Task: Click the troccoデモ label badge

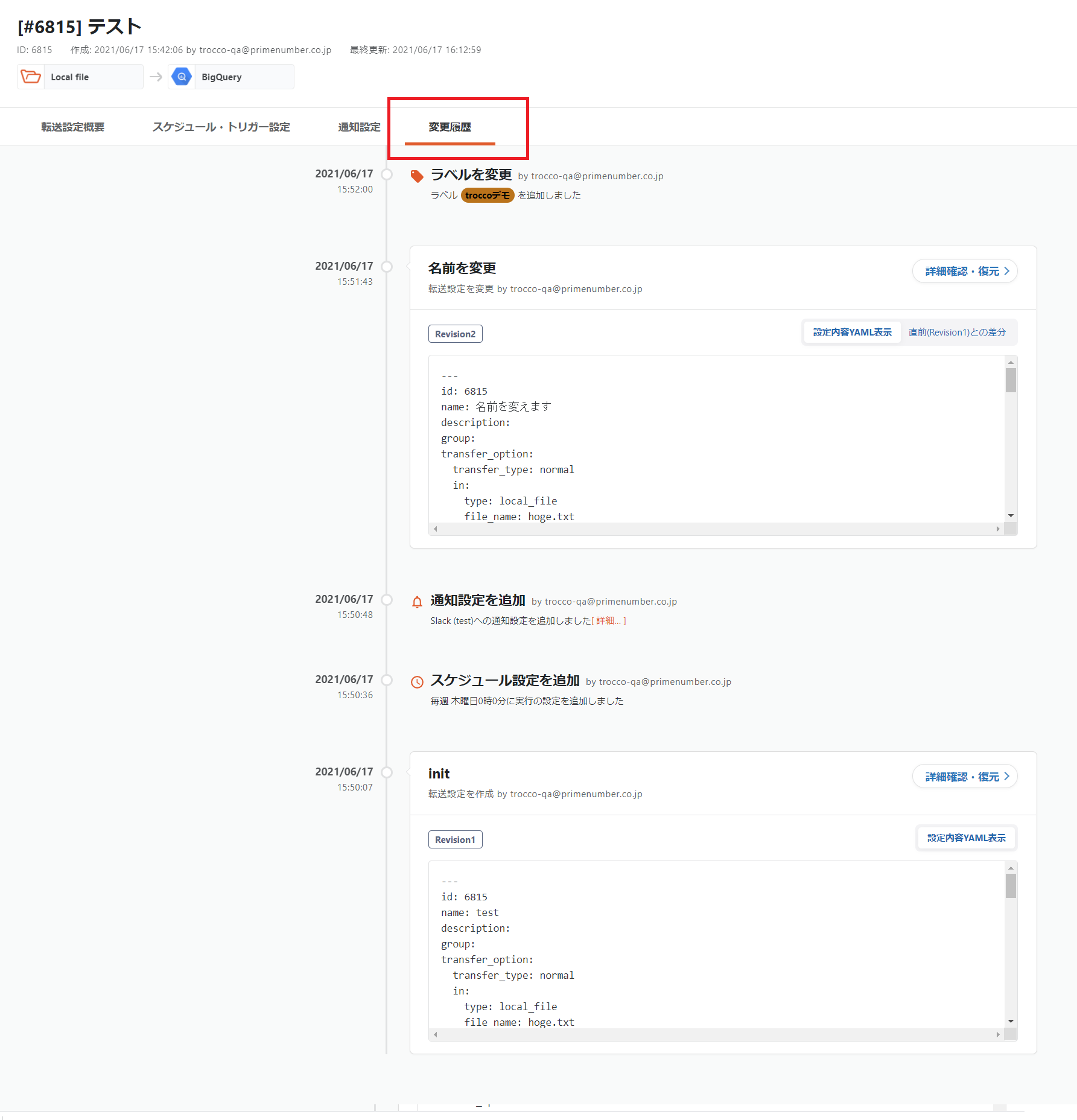Action: tap(488, 196)
